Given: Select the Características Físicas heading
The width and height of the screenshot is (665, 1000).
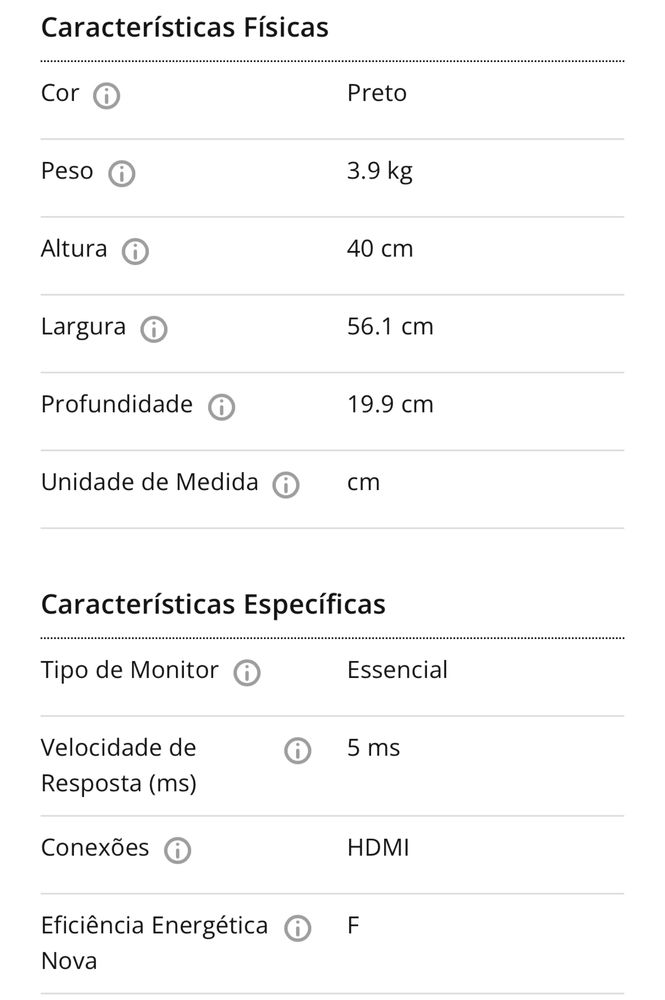Looking at the screenshot, I should coord(185,27).
